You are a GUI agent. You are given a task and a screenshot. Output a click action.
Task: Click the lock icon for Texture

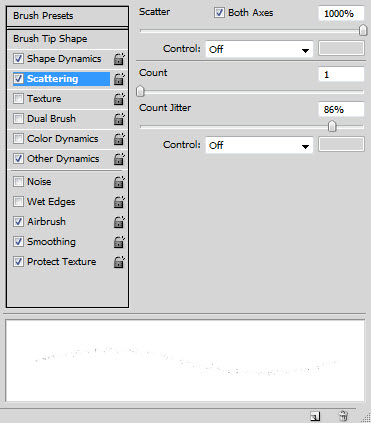(119, 99)
